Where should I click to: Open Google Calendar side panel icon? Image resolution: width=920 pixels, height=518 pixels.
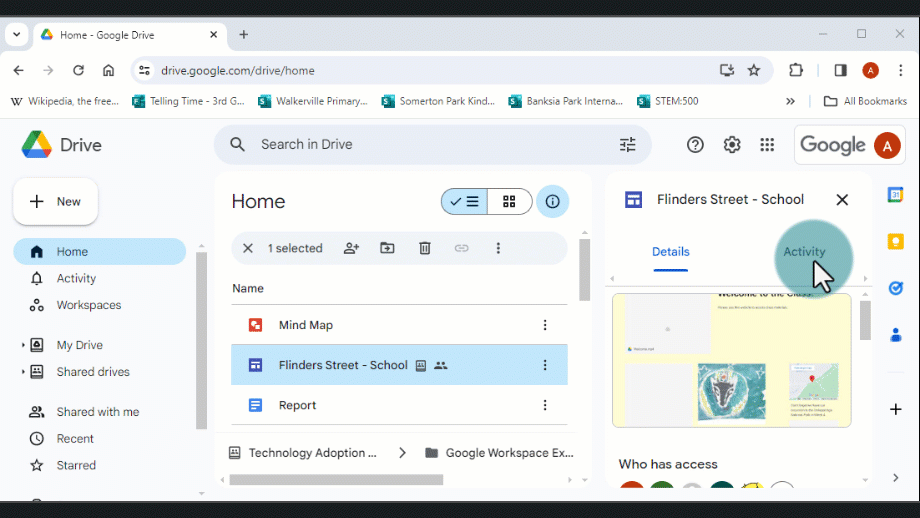pos(895,195)
